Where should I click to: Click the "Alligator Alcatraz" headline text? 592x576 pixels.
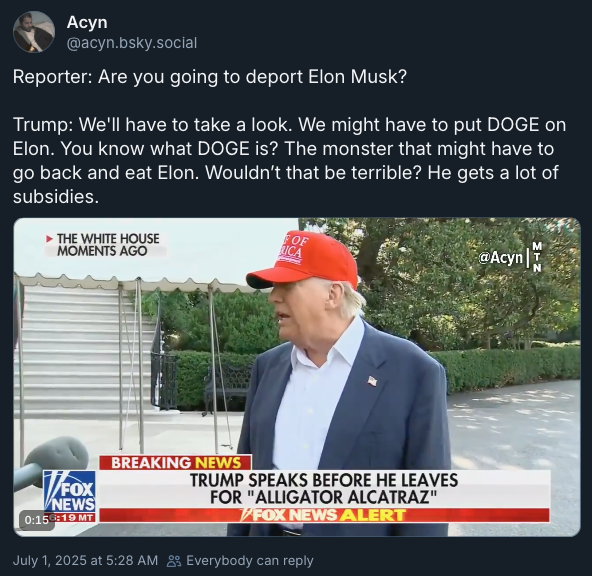coord(343,497)
